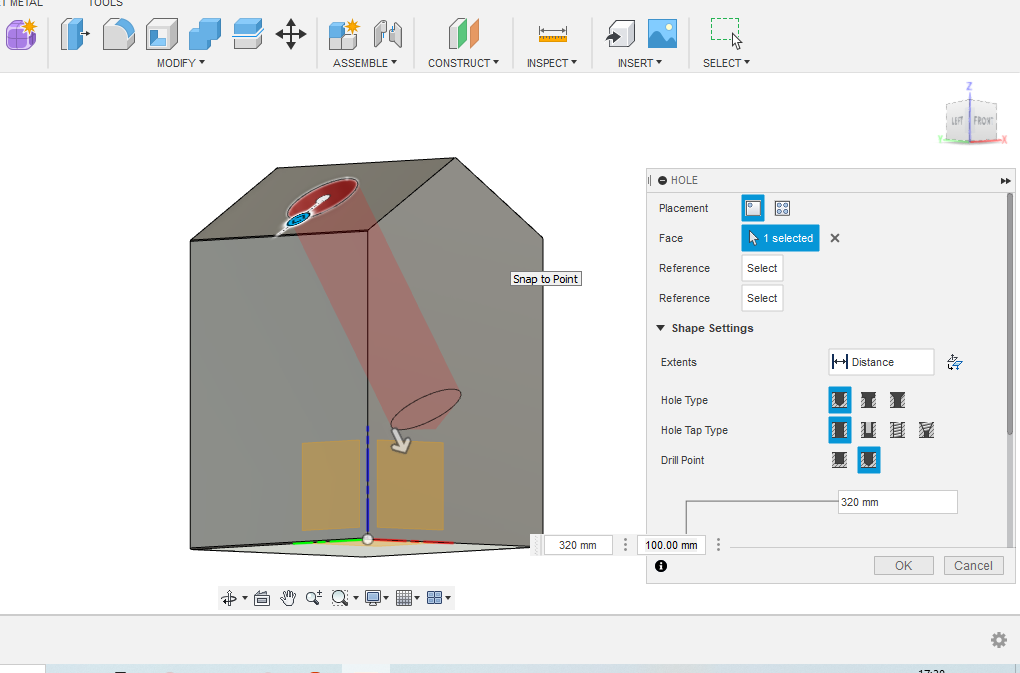Click the ViewCube LEFT face
Viewport: 1020px width, 673px height.
(958, 121)
